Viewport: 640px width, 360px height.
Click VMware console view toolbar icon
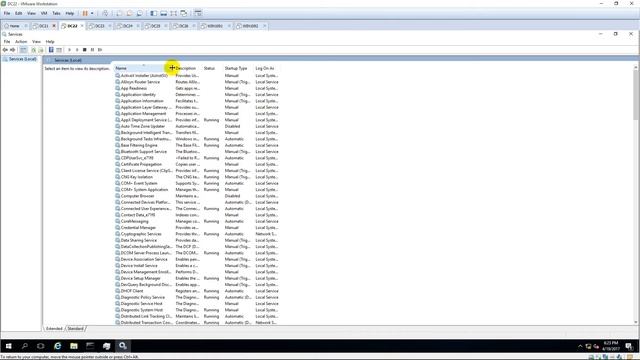198,13
